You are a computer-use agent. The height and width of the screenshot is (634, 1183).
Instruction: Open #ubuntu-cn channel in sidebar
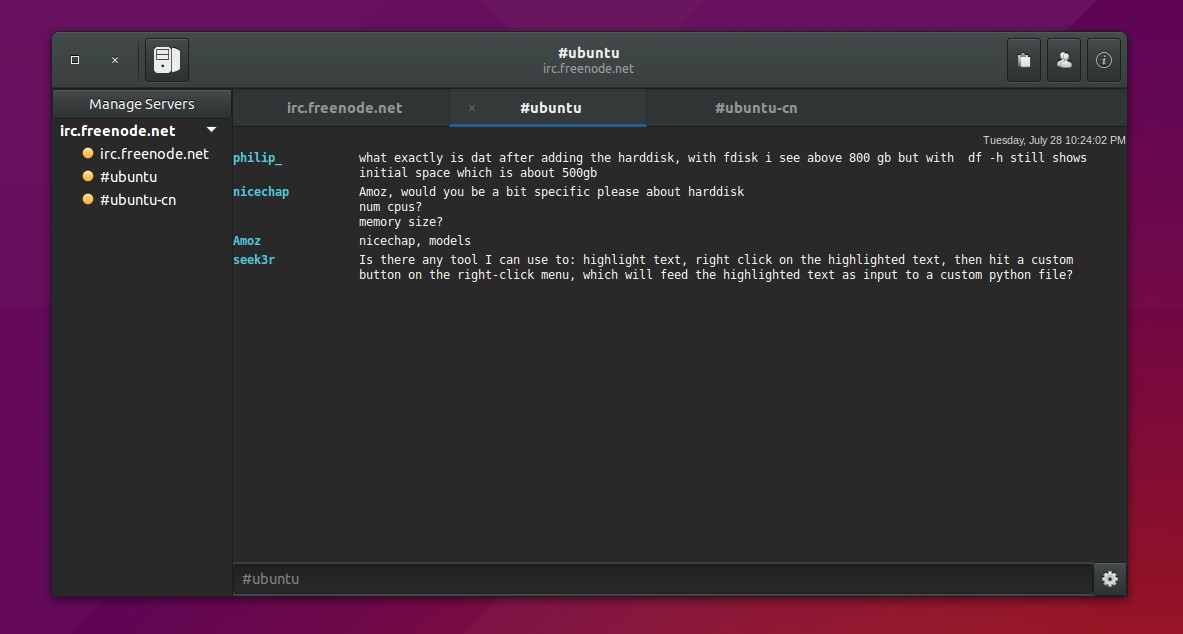point(138,200)
